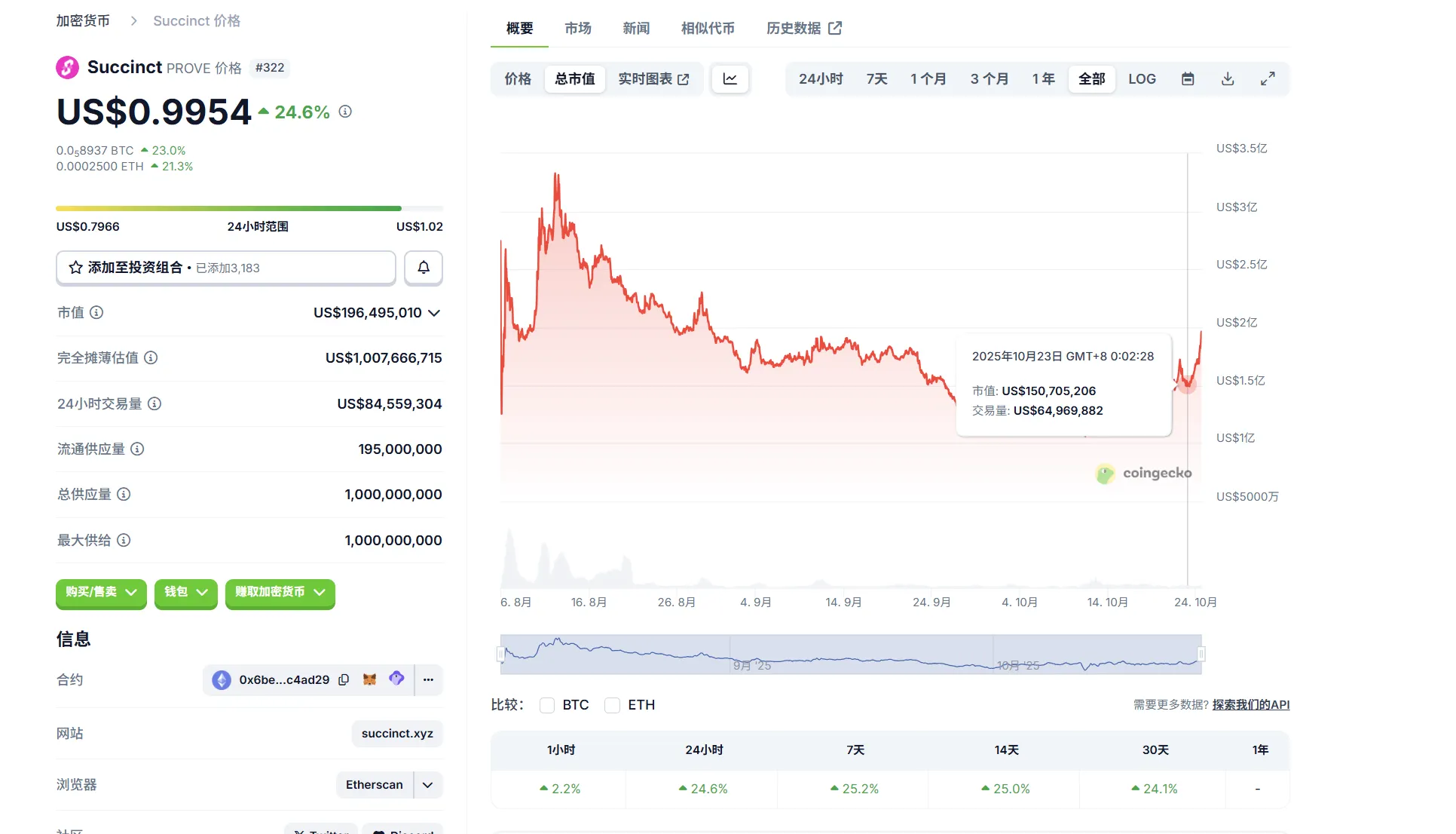Expand the market cap value dropdown
Screen dimensions: 1456x834
434,313
